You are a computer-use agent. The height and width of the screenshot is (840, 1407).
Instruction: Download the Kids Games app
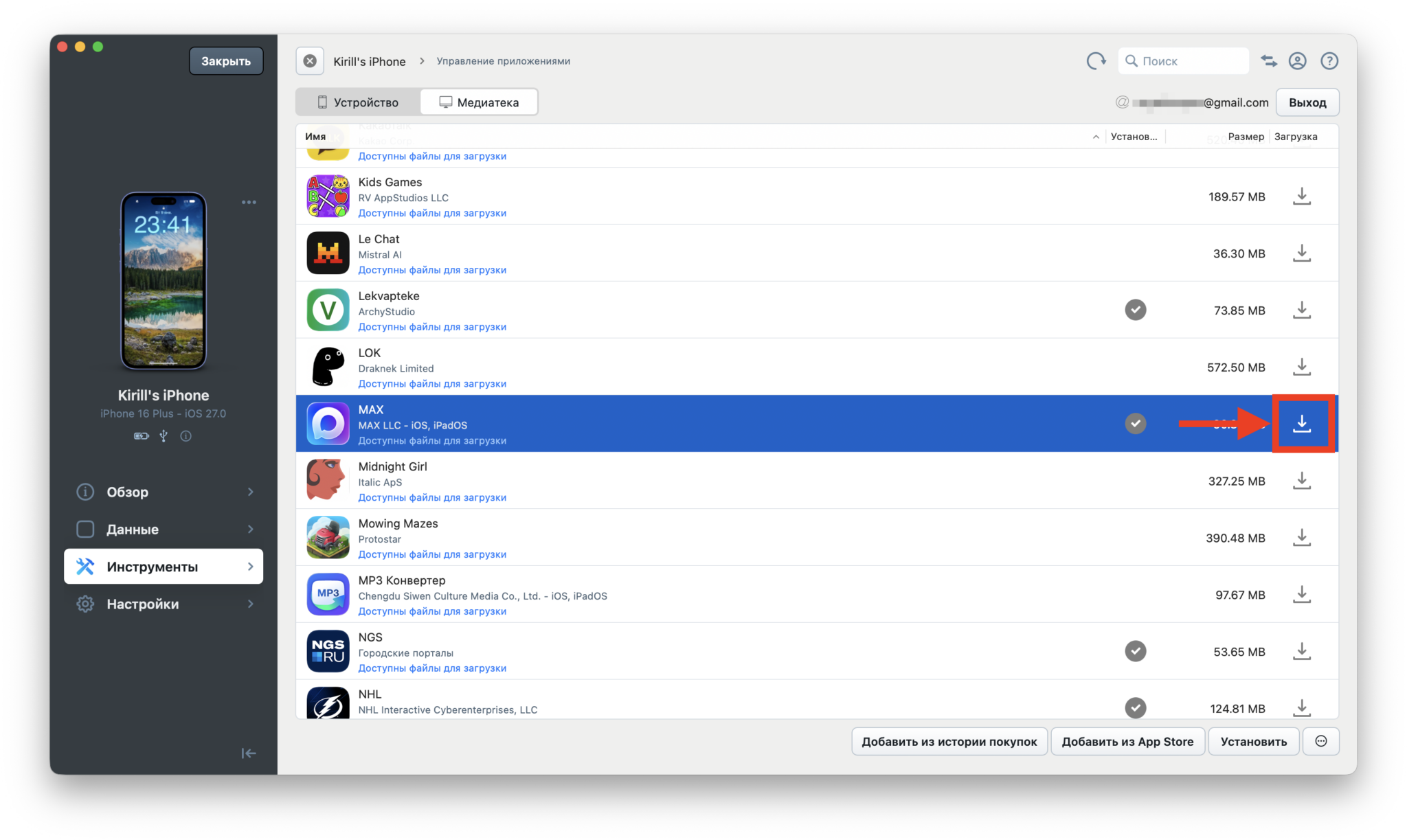[1301, 196]
